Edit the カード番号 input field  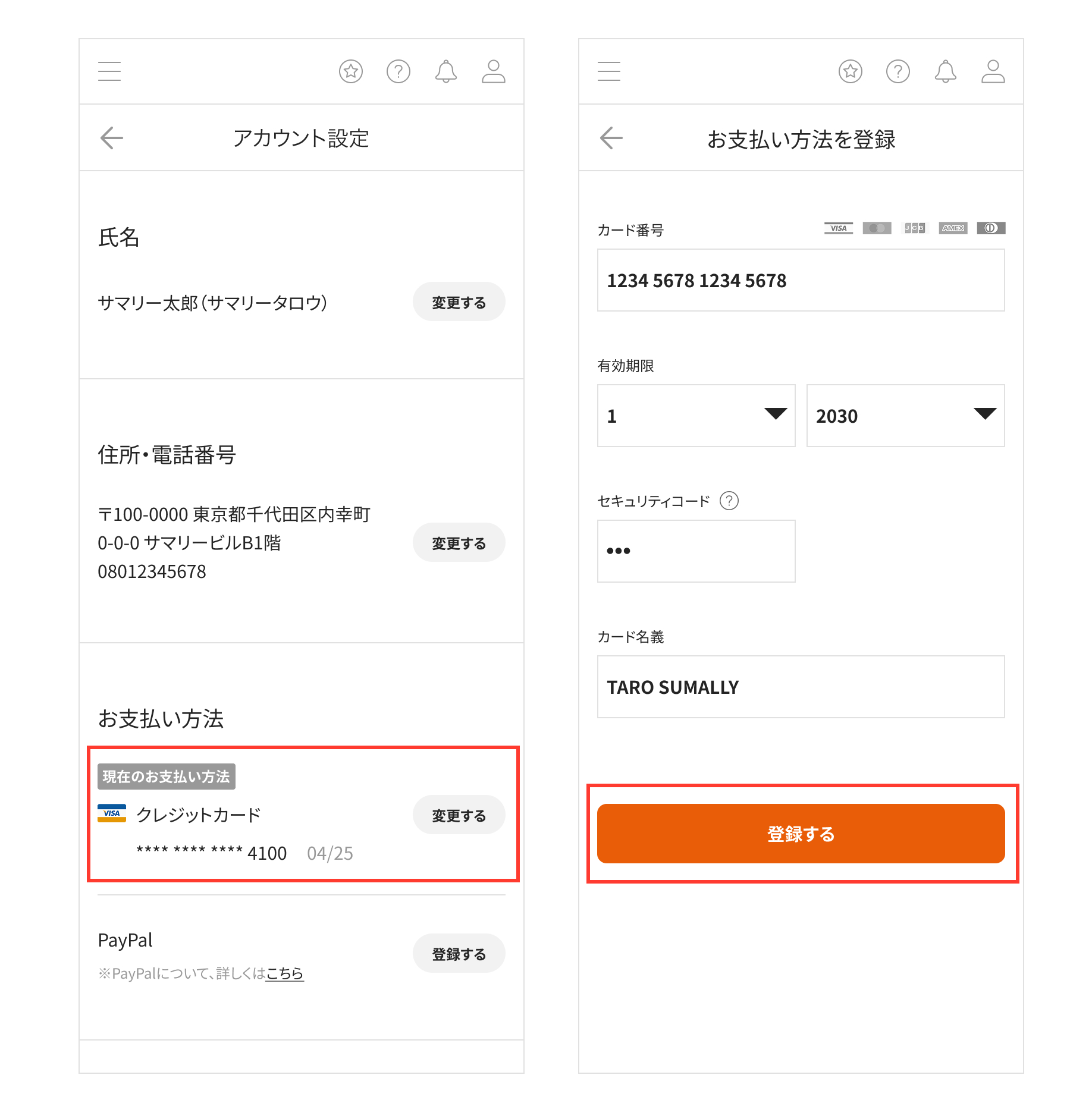tap(800, 280)
